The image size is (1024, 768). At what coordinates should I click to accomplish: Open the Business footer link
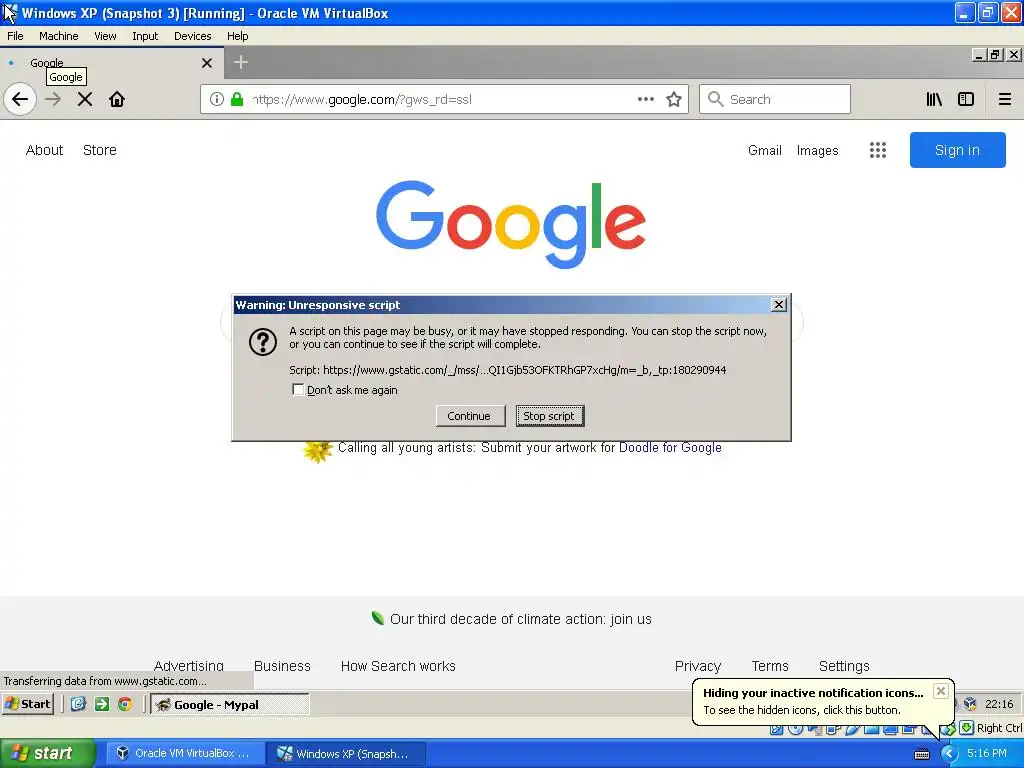[x=282, y=666]
